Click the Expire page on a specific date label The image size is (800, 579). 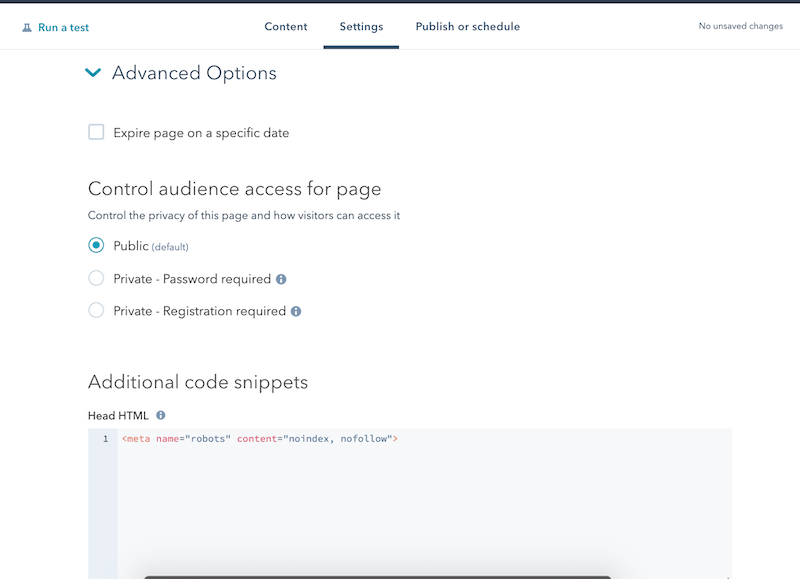[201, 133]
